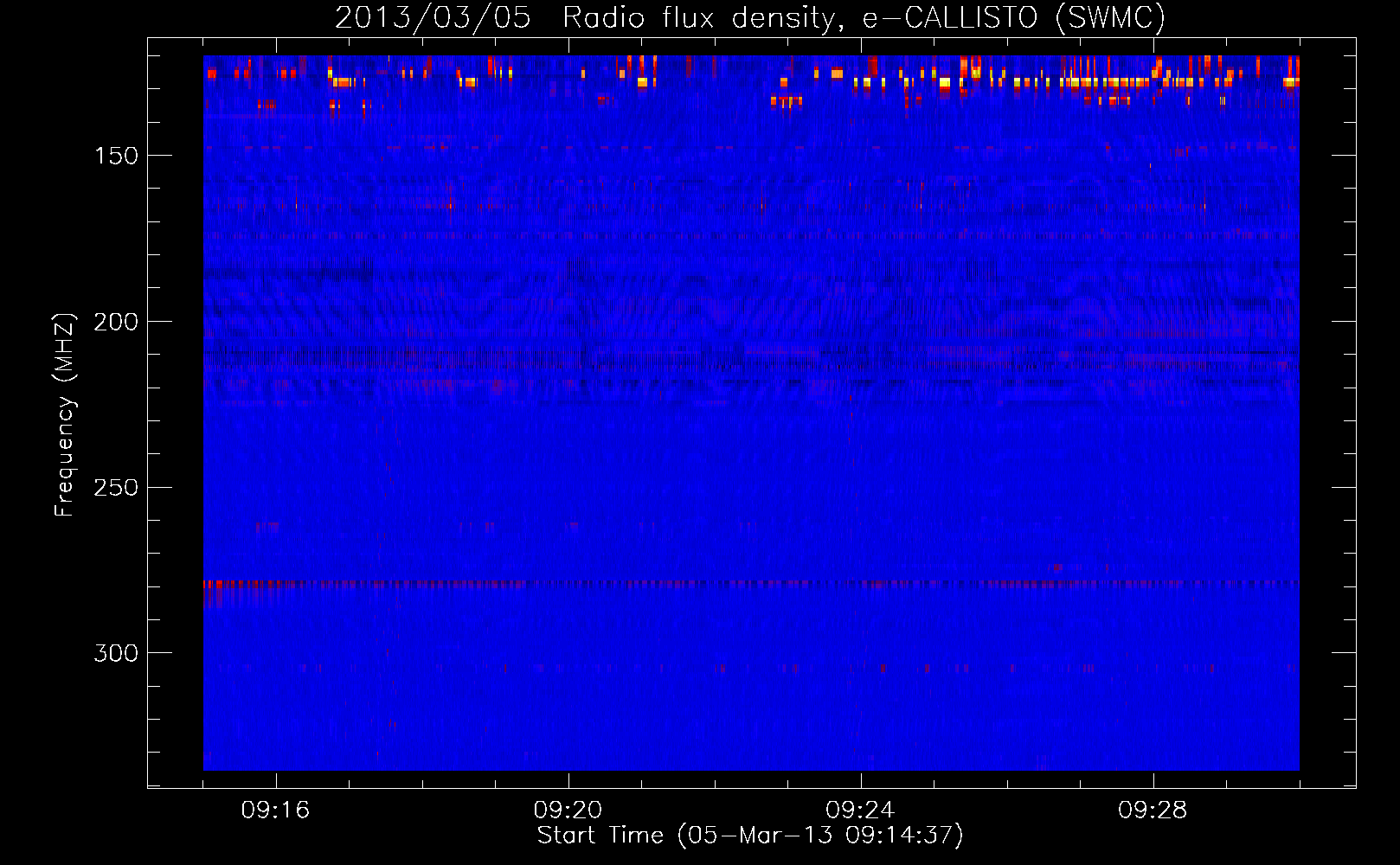1400x865 pixels.
Task: Click the Frequency (MHZ) axis title
Action: [65, 415]
